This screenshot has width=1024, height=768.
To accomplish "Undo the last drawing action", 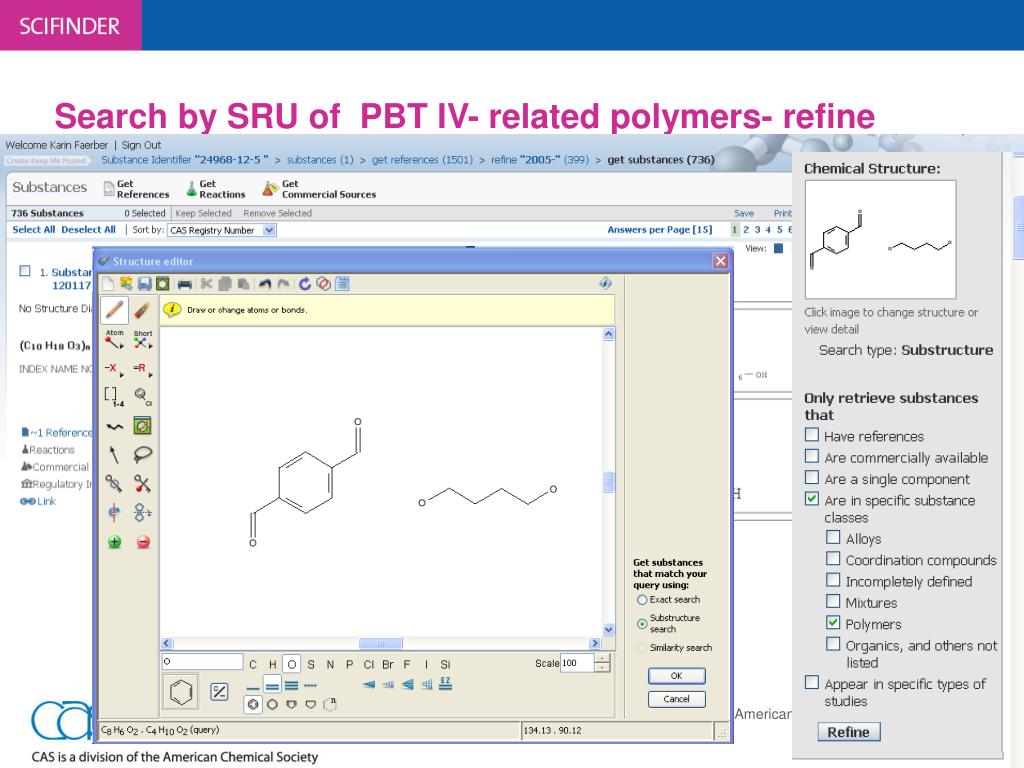I will click(x=264, y=283).
